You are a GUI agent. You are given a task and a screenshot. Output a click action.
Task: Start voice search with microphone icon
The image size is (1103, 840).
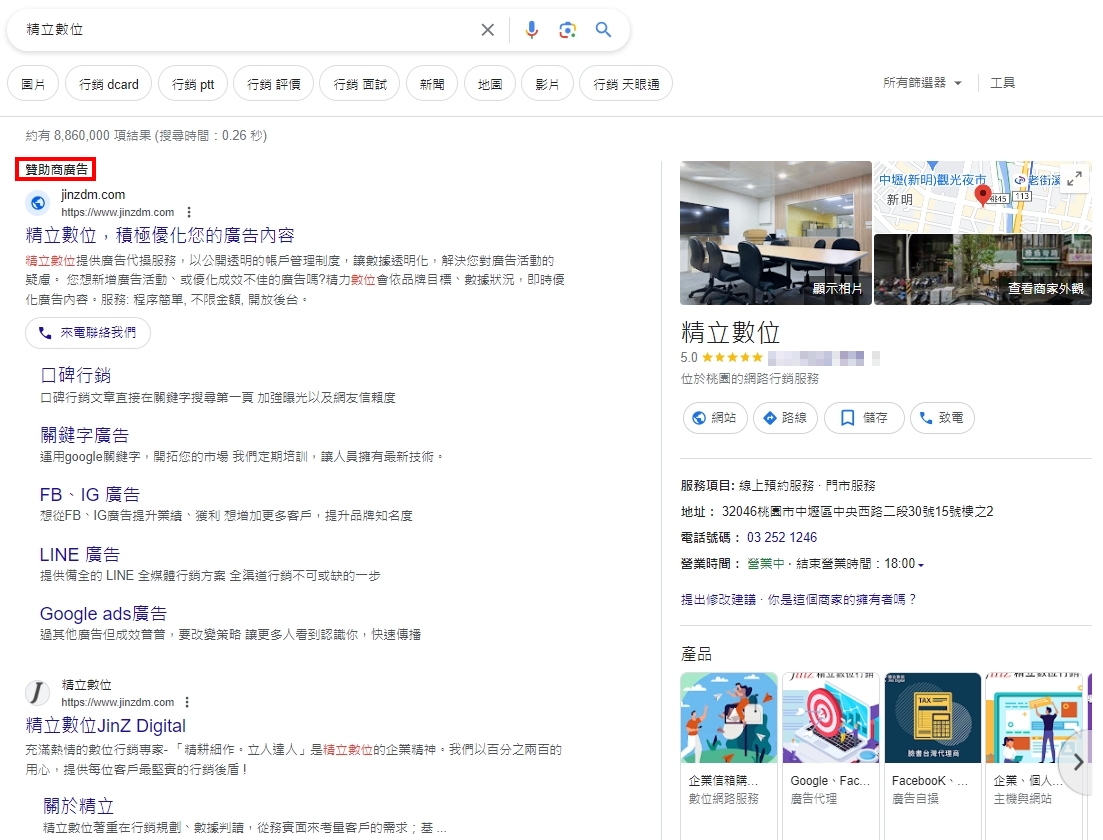point(532,30)
